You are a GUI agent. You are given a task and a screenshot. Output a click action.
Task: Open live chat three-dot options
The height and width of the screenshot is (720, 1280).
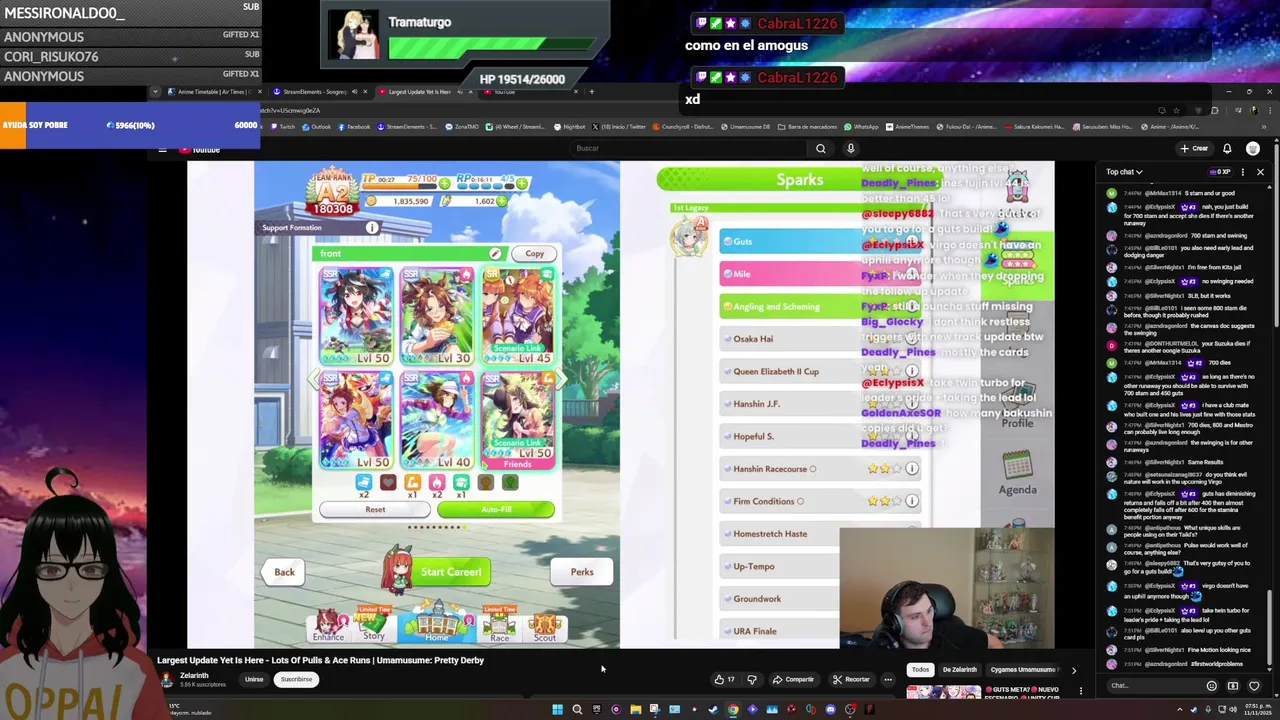click(x=1243, y=172)
